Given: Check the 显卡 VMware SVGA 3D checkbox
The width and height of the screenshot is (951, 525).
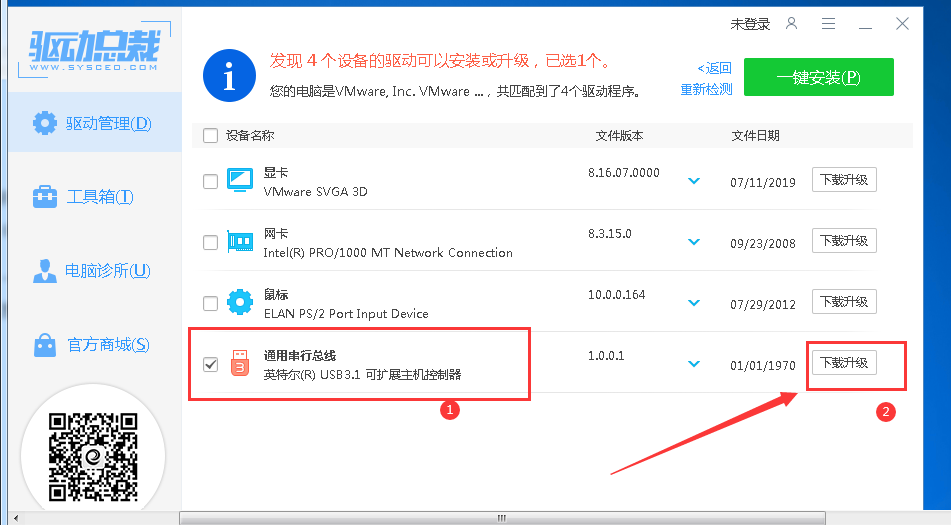Looking at the screenshot, I should [x=210, y=181].
